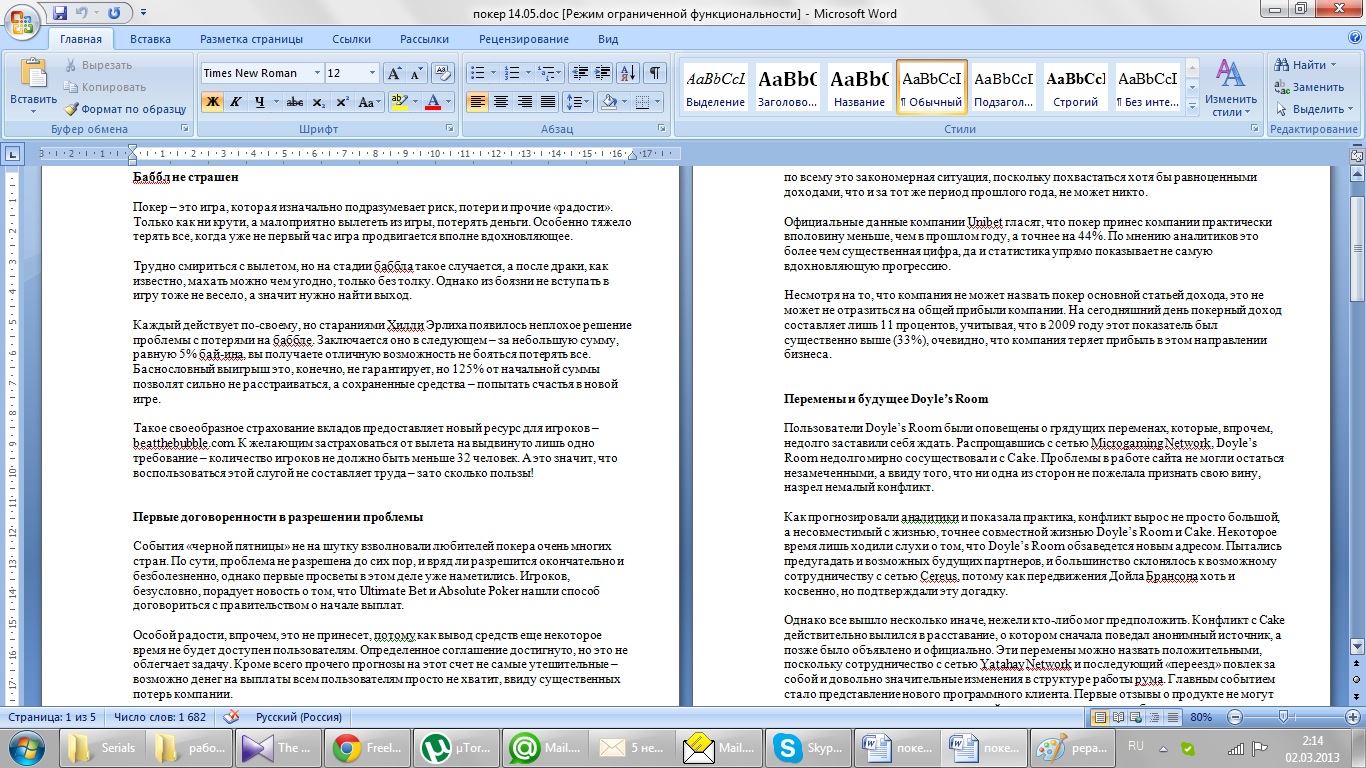This screenshot has width=1366, height=768.
Task: Expand the styles gallery list
Action: pos(1191,105)
